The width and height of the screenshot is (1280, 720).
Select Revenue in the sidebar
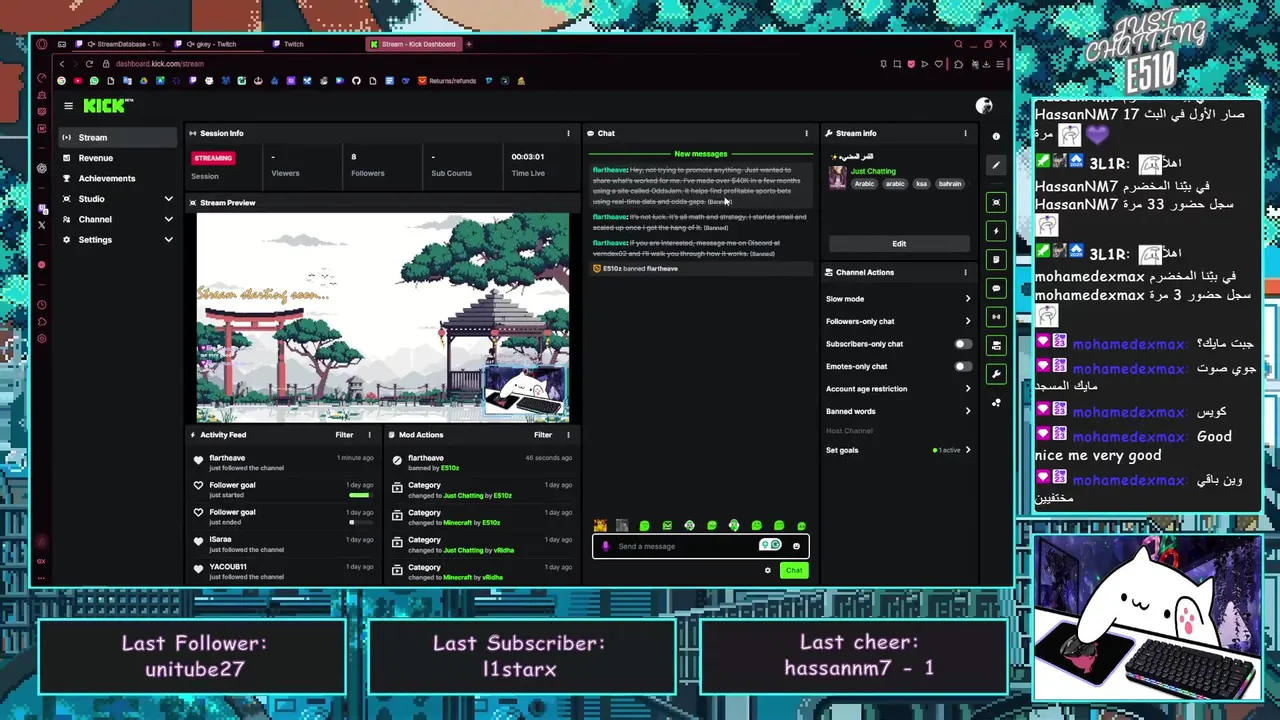116,158
